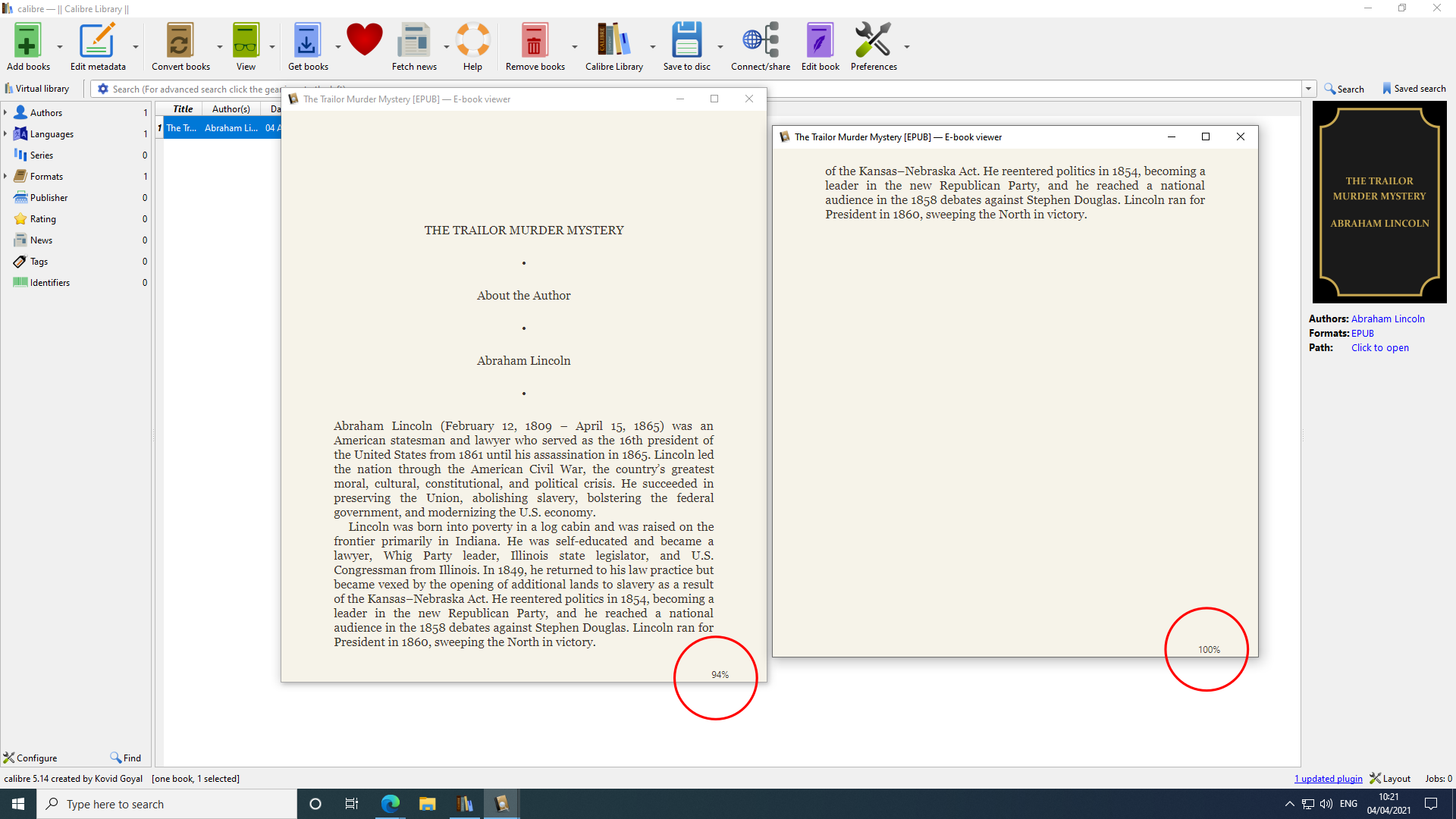Open the Edit book tool
Screen dimensions: 1456x819
(x=820, y=42)
